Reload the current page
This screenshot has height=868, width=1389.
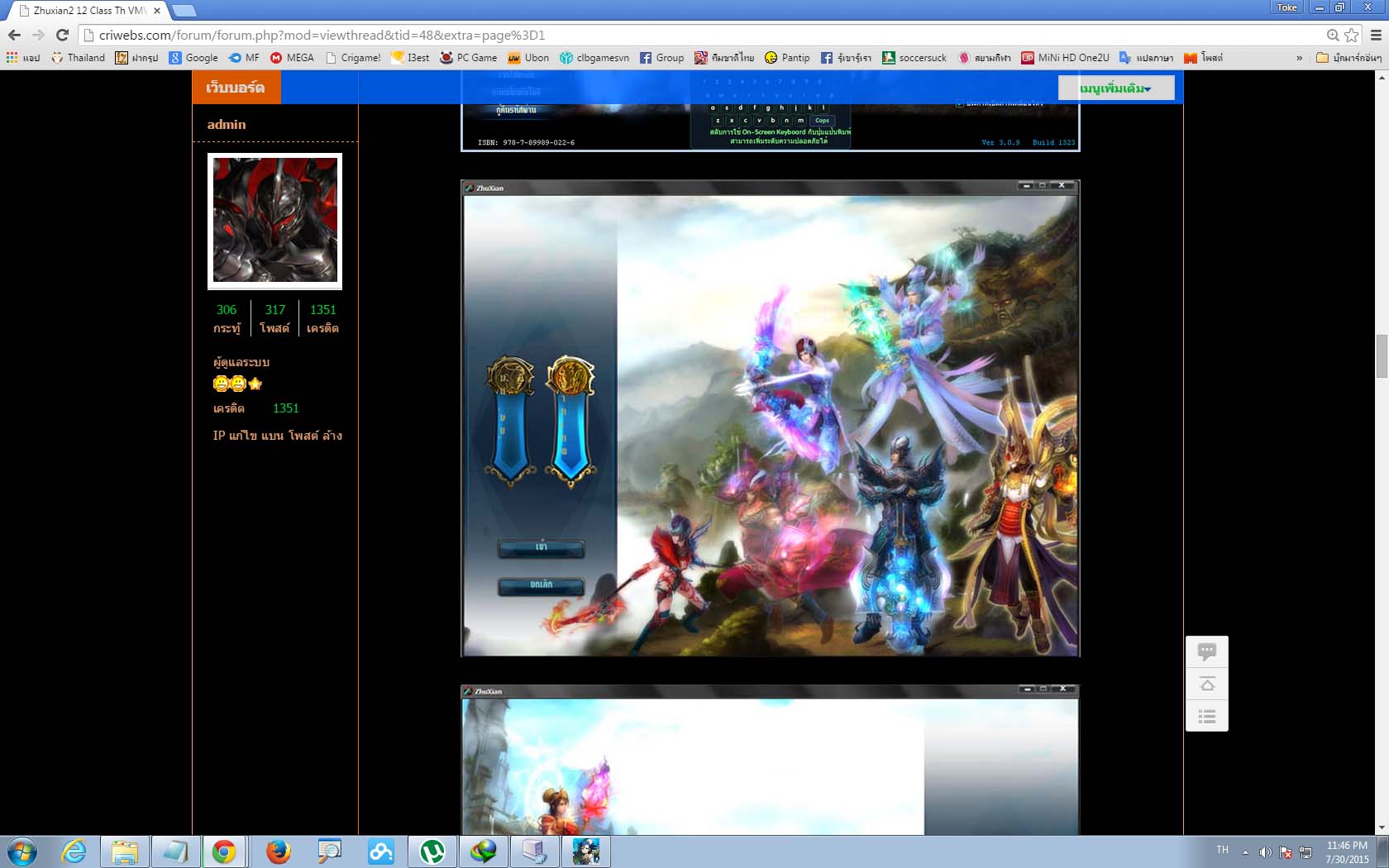pos(62,35)
